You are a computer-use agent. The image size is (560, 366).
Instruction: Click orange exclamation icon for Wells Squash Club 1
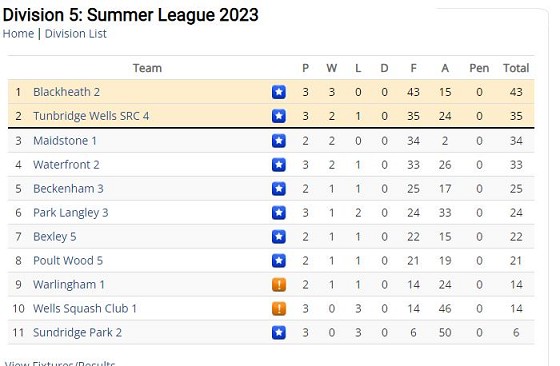click(x=279, y=309)
